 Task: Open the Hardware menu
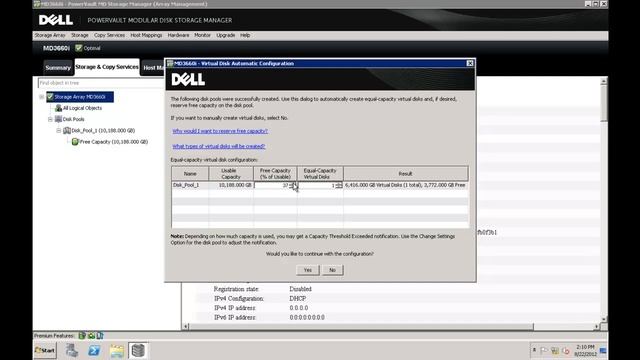[178, 35]
